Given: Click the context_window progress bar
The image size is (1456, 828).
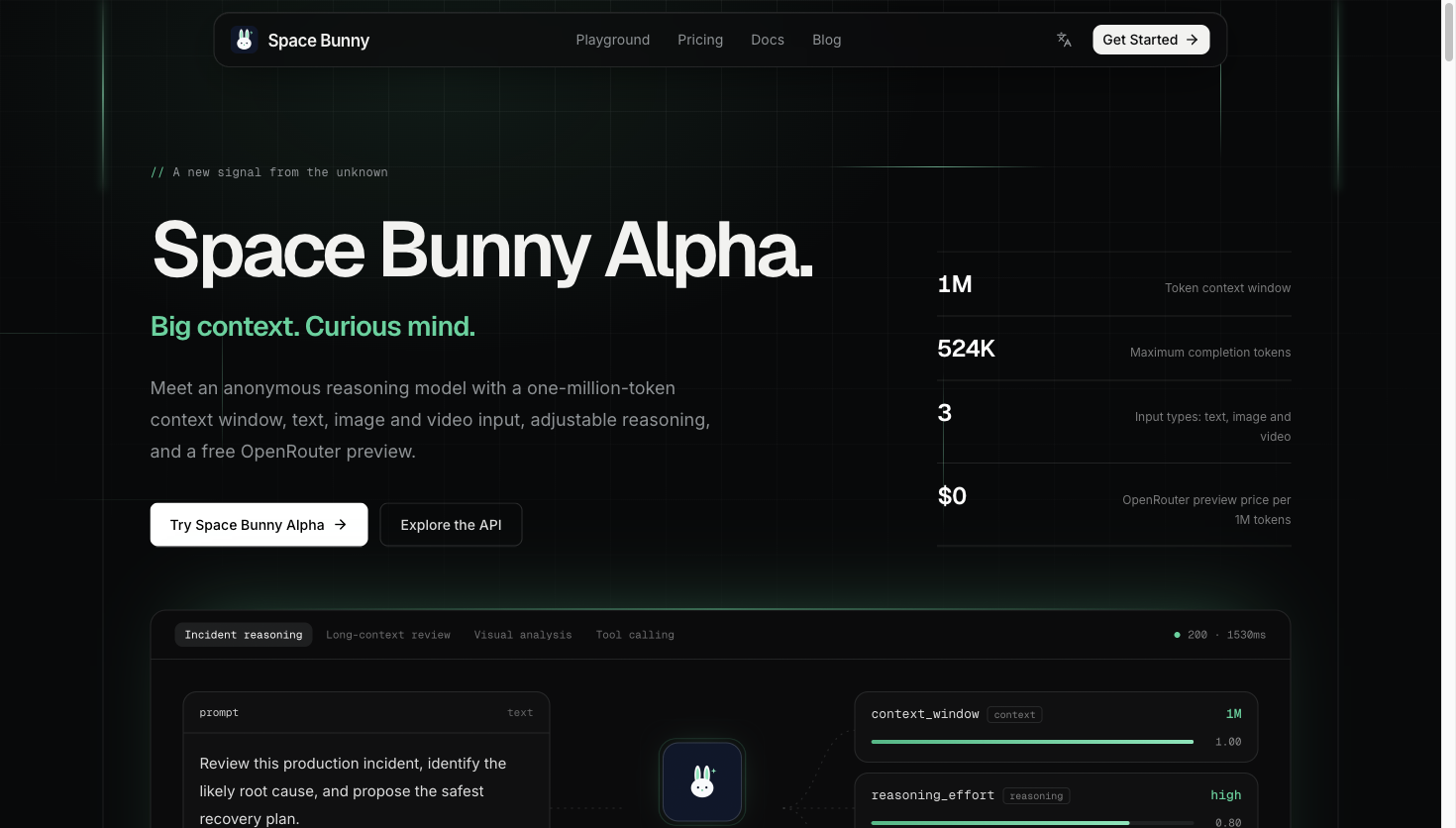Looking at the screenshot, I should [1033, 742].
